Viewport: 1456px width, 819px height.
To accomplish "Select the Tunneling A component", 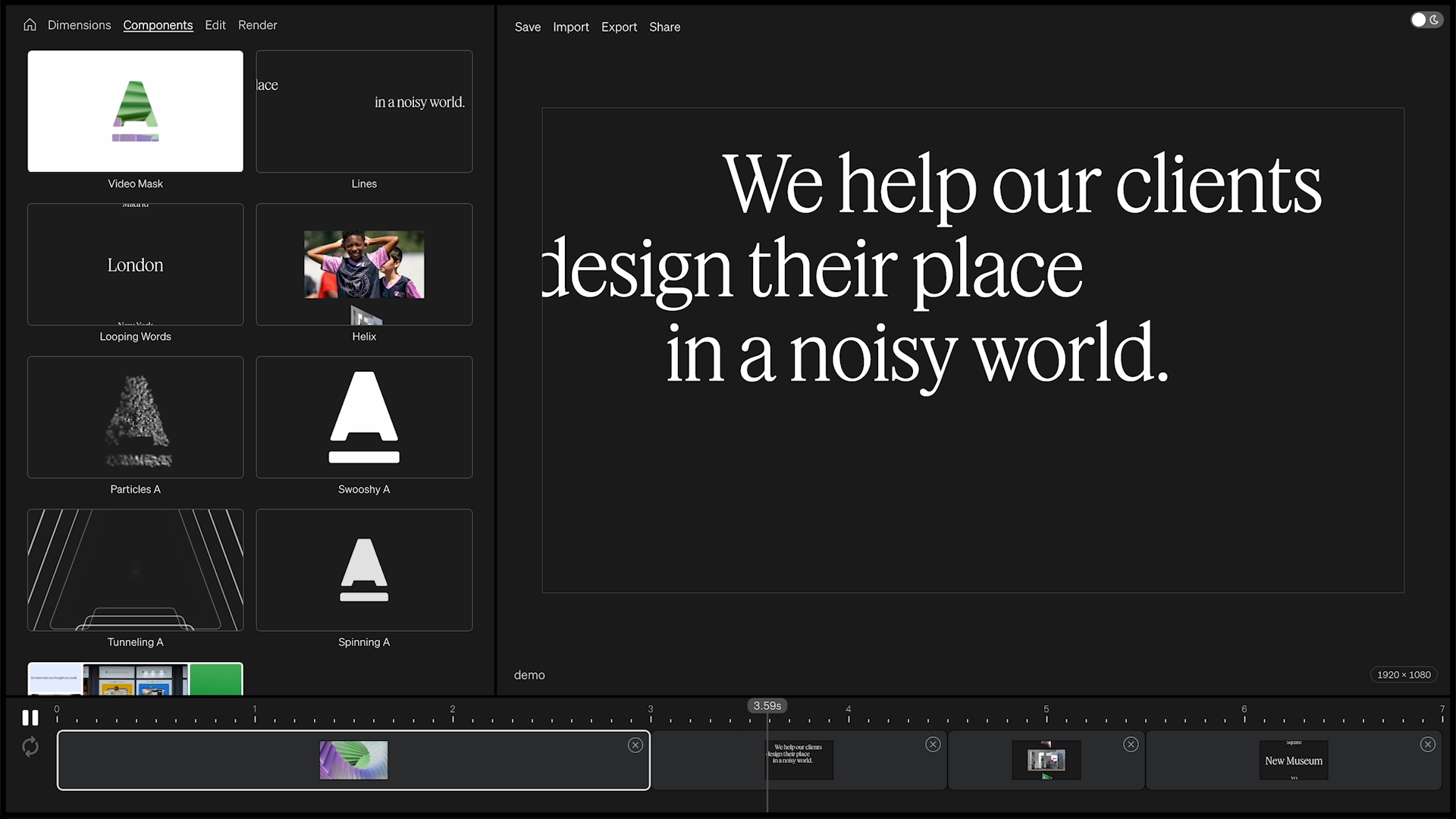I will (135, 570).
